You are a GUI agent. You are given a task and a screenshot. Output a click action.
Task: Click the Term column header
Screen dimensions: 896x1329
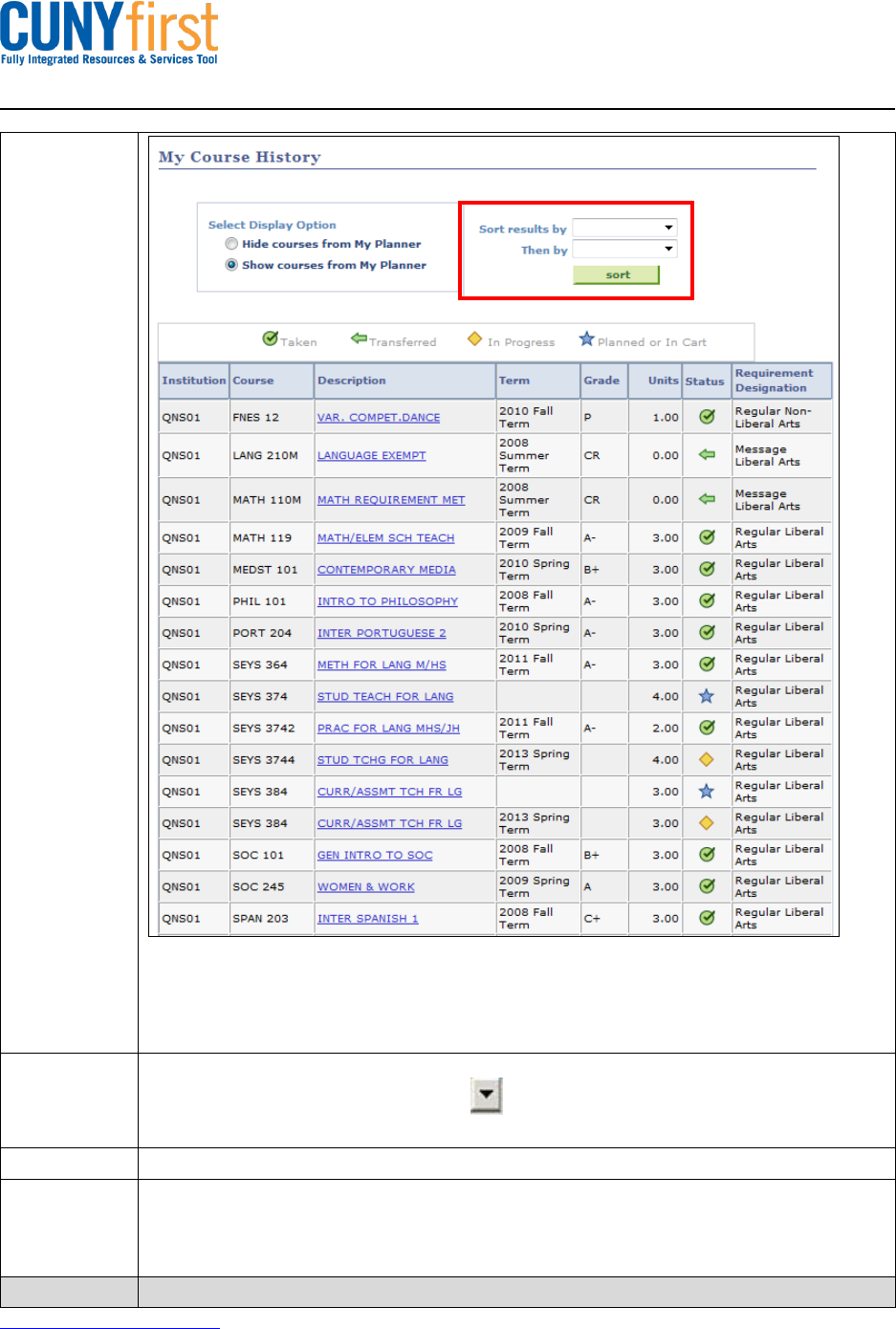pyautogui.click(x=538, y=381)
